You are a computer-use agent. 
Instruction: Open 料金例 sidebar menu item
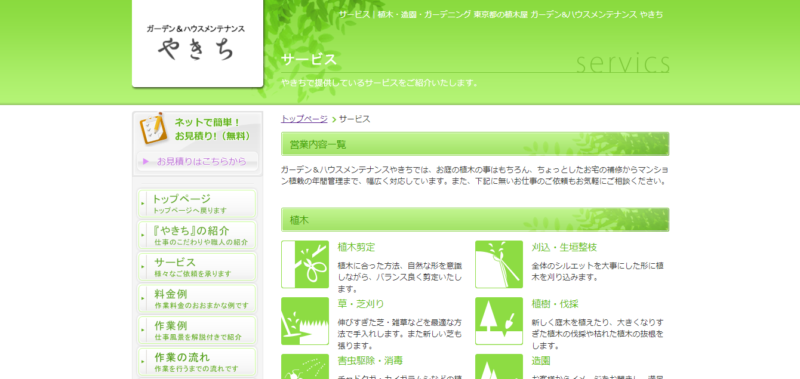point(197,299)
